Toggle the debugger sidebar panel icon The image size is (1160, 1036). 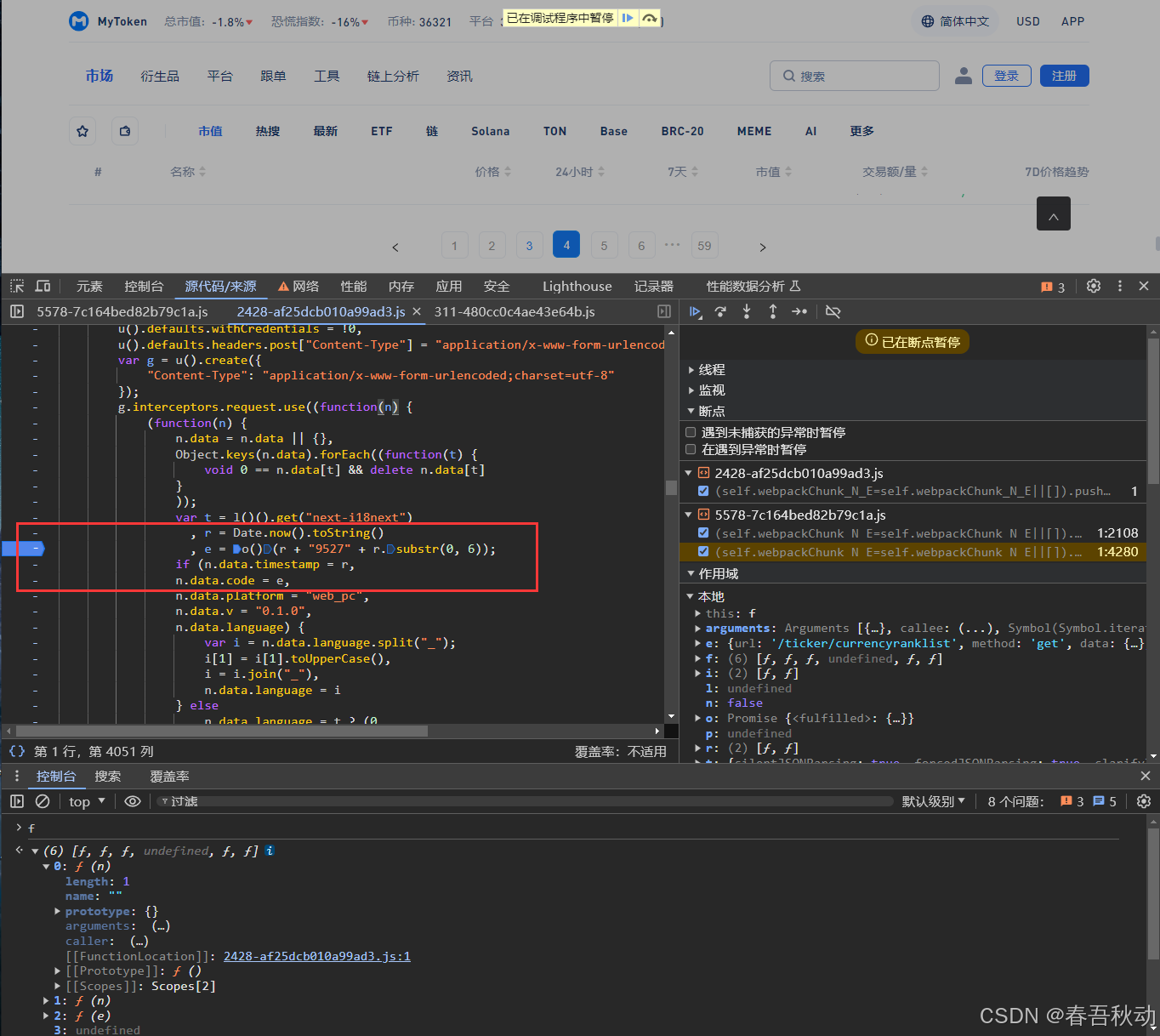coord(664,311)
